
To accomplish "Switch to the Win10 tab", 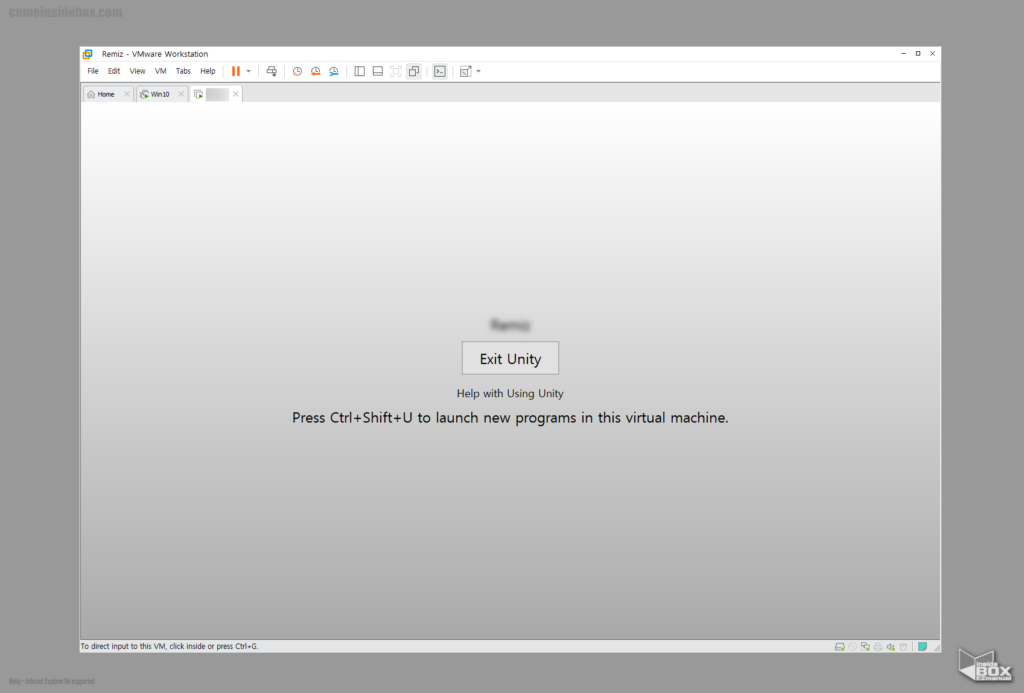I will point(159,94).
